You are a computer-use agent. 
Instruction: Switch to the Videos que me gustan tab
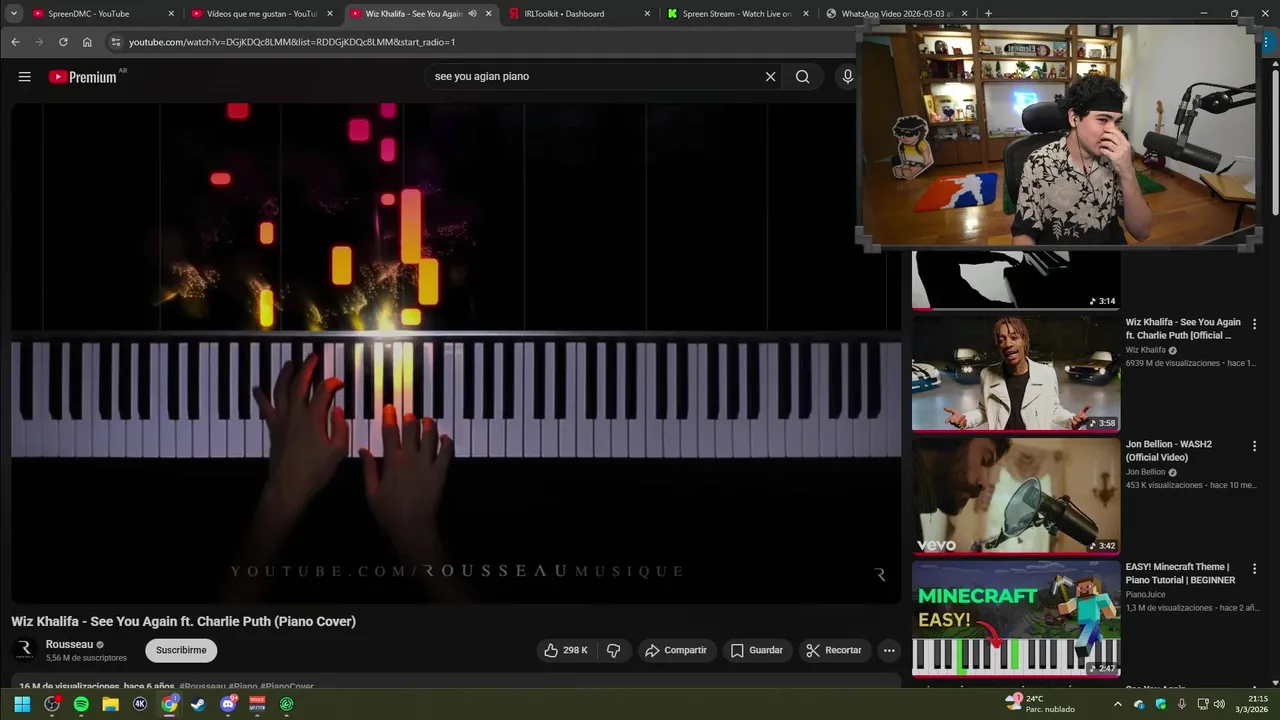point(260,14)
